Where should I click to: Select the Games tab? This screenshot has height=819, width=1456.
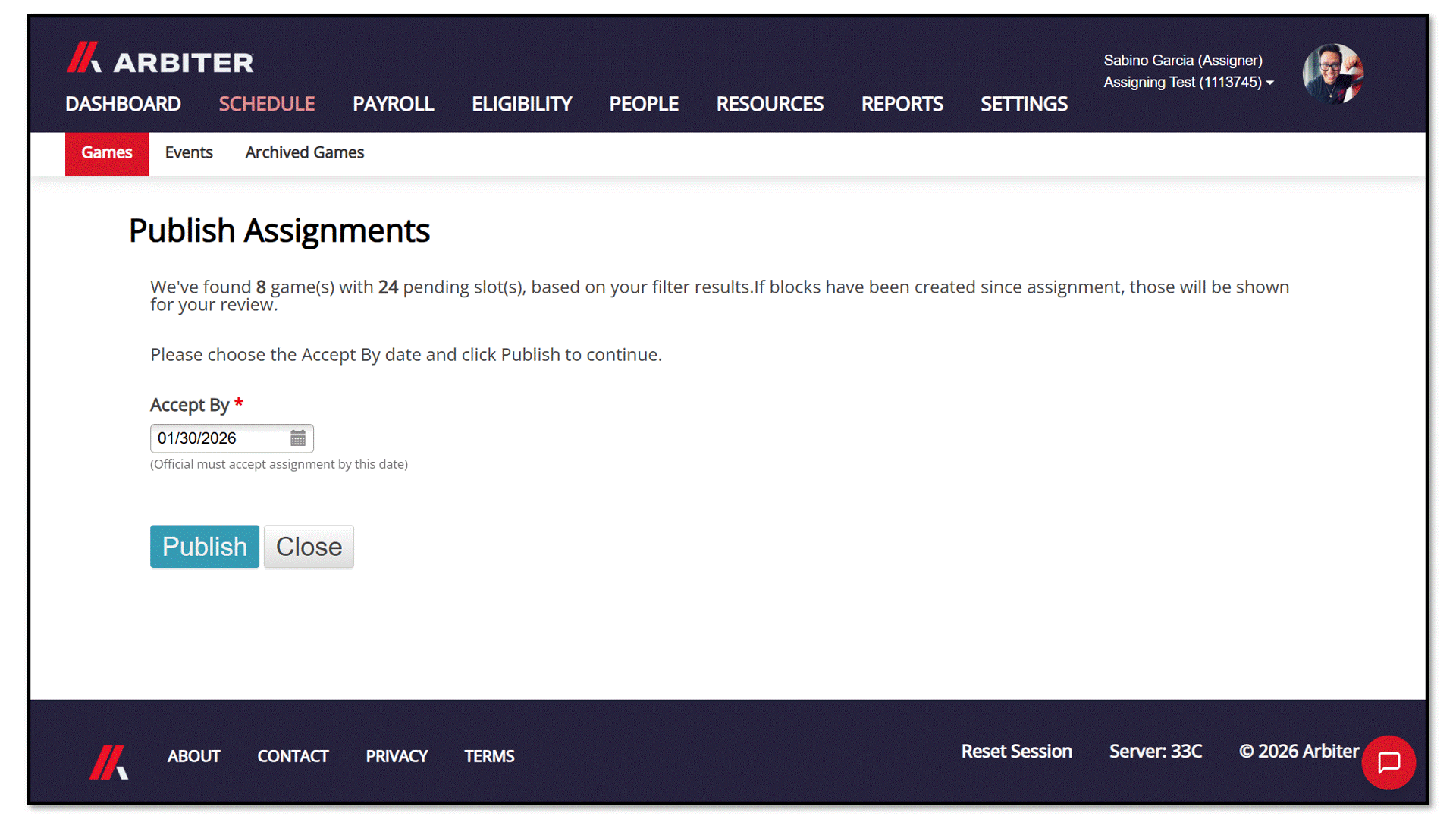click(x=107, y=153)
